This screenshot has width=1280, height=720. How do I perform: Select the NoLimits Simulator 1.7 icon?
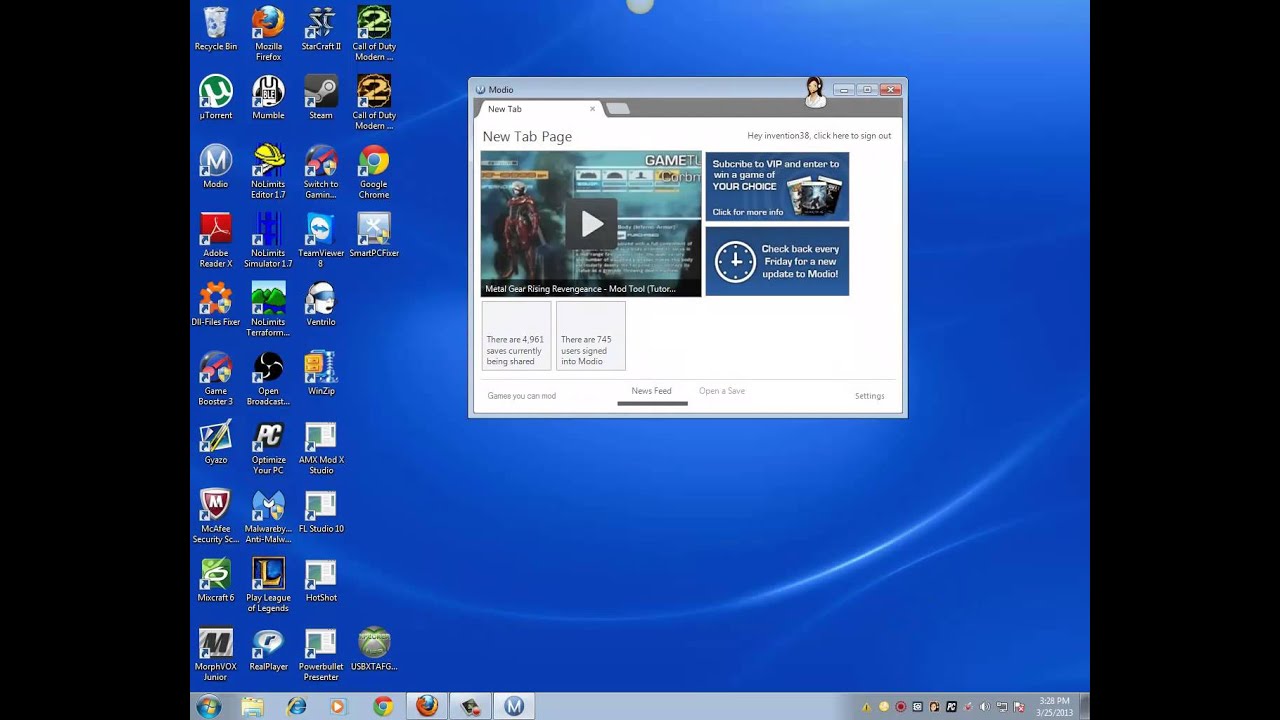pyautogui.click(x=268, y=241)
